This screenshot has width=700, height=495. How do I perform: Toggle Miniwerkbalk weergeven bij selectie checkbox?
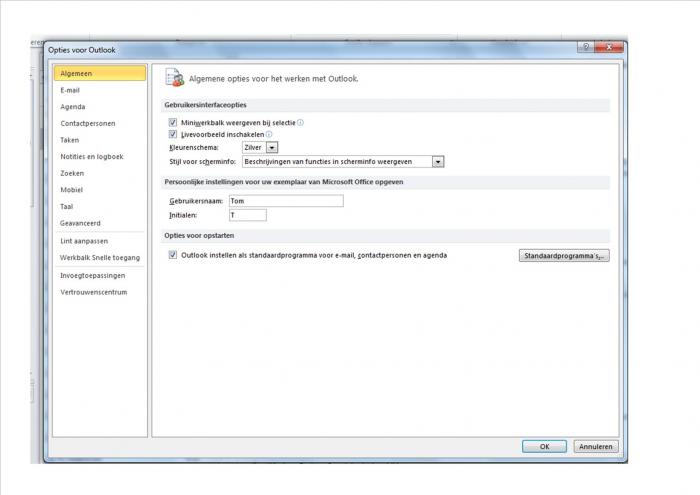173,122
